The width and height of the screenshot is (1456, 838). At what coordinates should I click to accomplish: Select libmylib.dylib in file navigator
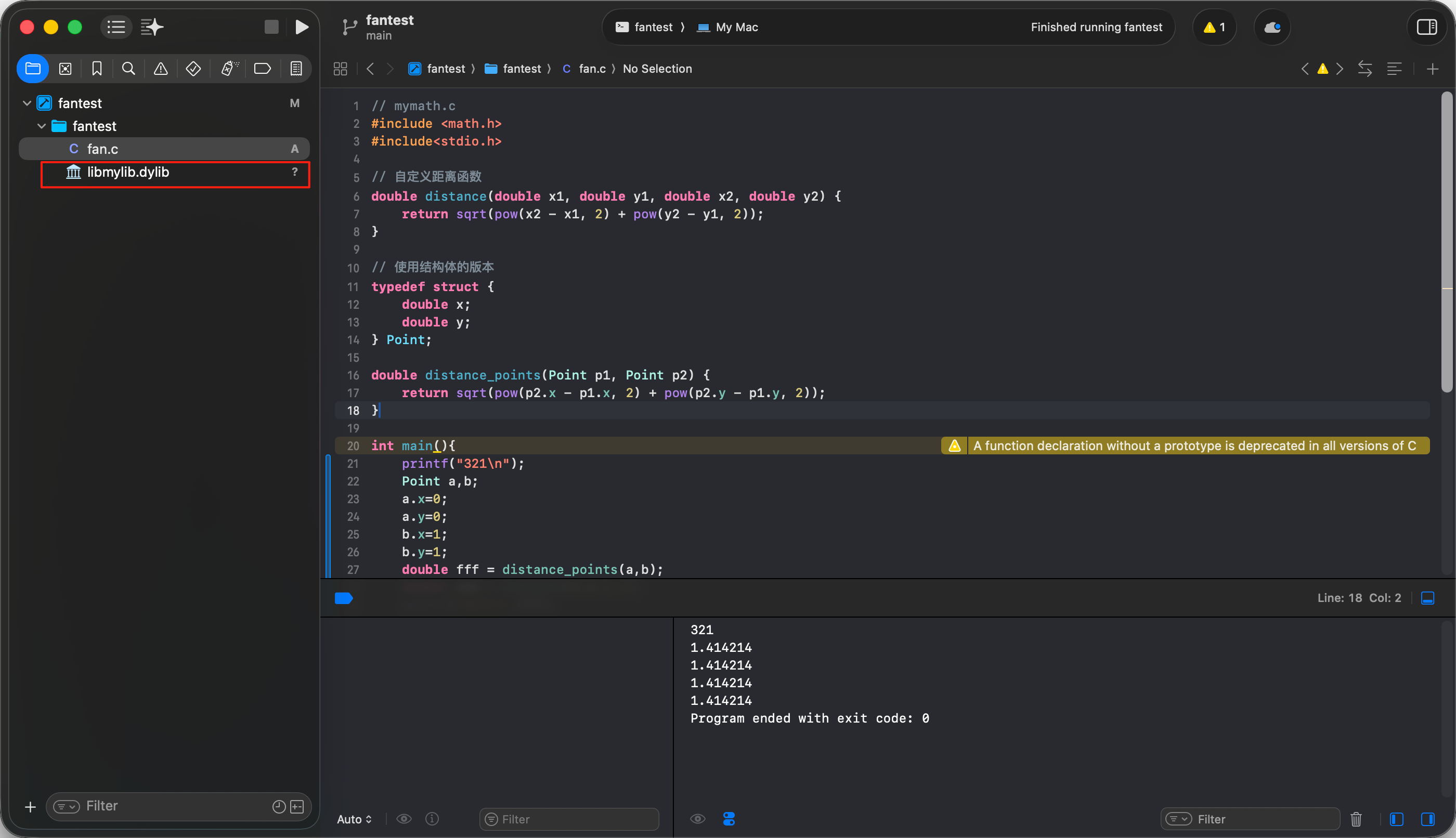[x=128, y=172]
